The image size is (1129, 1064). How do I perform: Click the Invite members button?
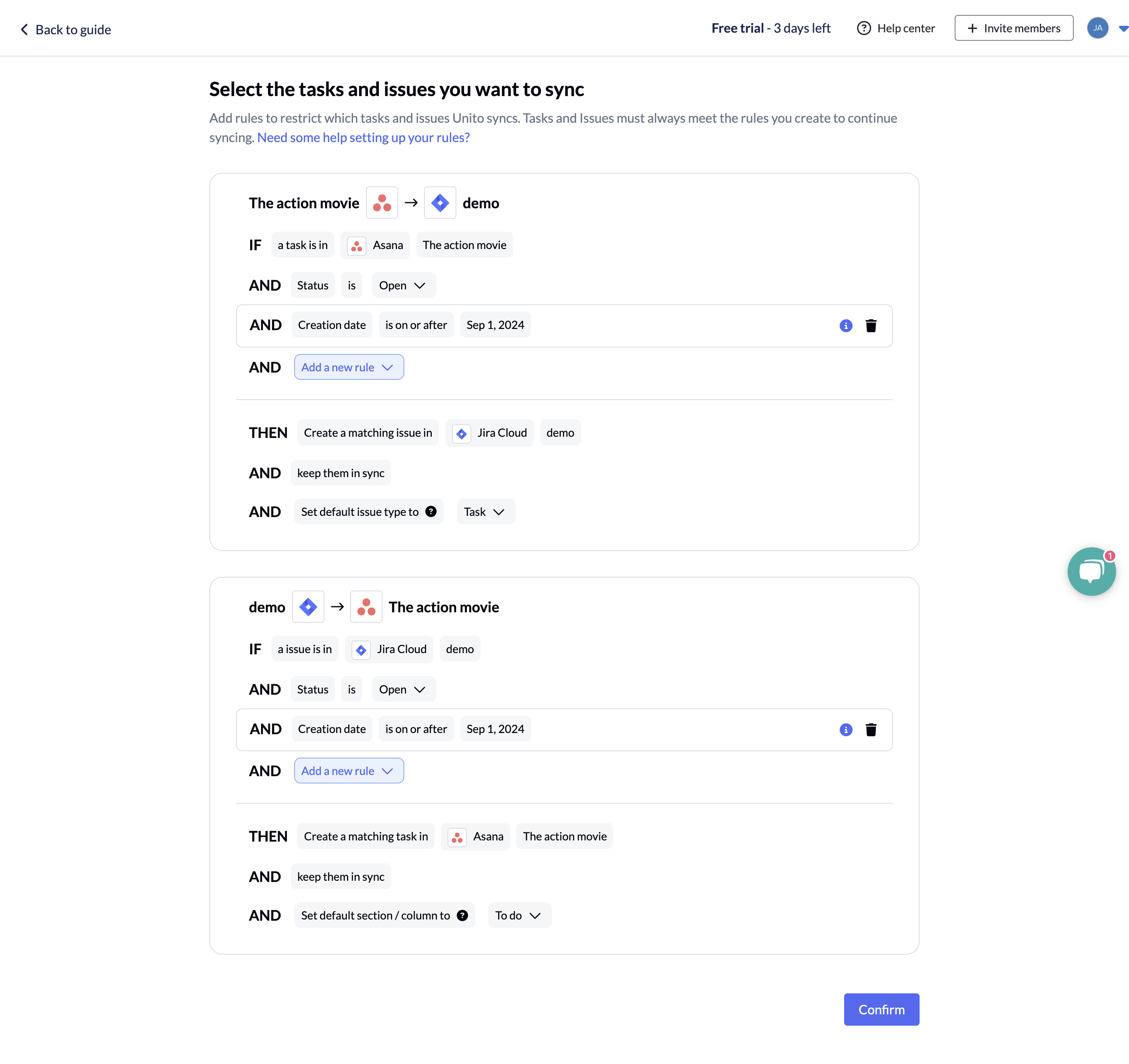(x=1014, y=28)
